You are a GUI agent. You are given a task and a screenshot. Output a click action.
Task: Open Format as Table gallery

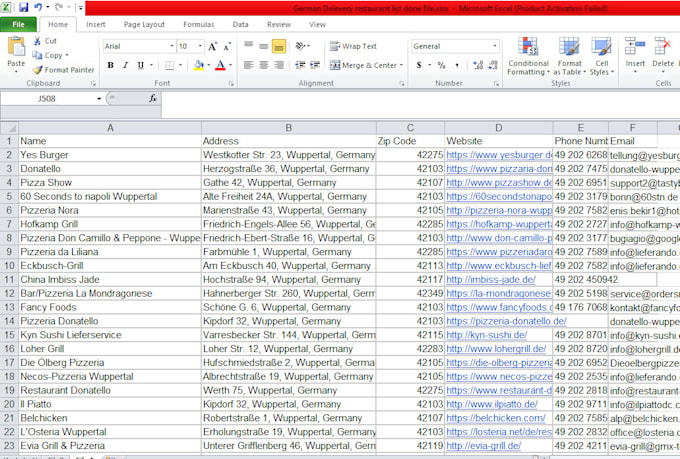[x=569, y=56]
